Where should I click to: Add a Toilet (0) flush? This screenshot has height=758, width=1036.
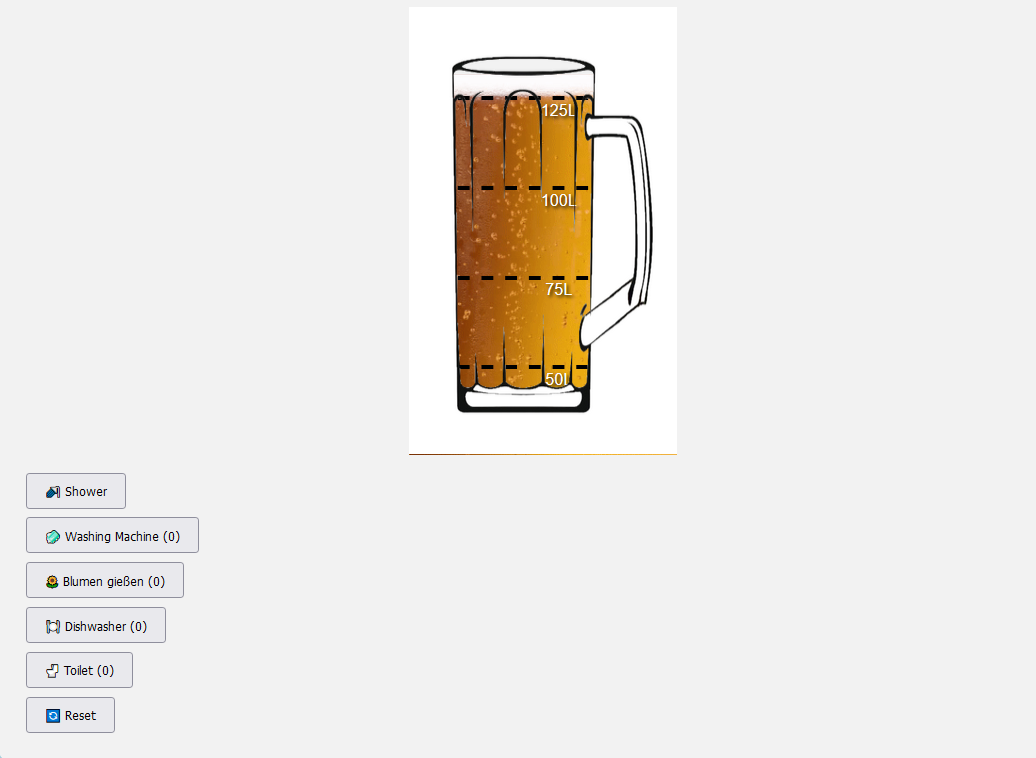click(x=79, y=670)
